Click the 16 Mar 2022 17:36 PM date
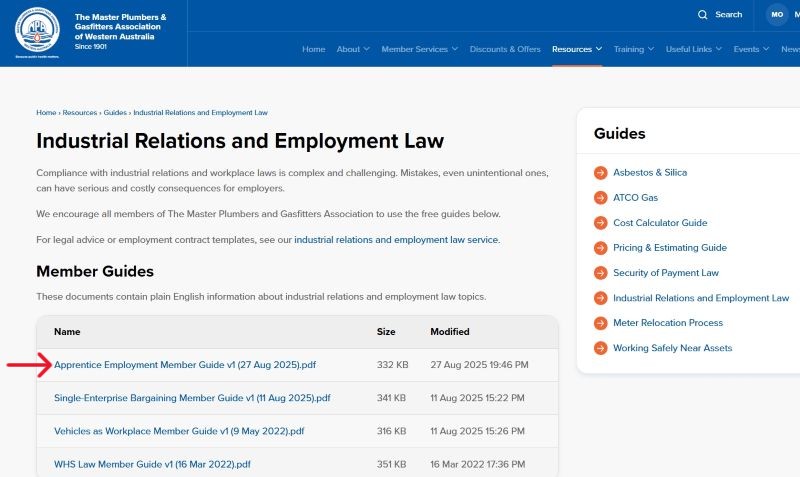Screen dimensions: 800x477 pyautogui.click(x=478, y=464)
